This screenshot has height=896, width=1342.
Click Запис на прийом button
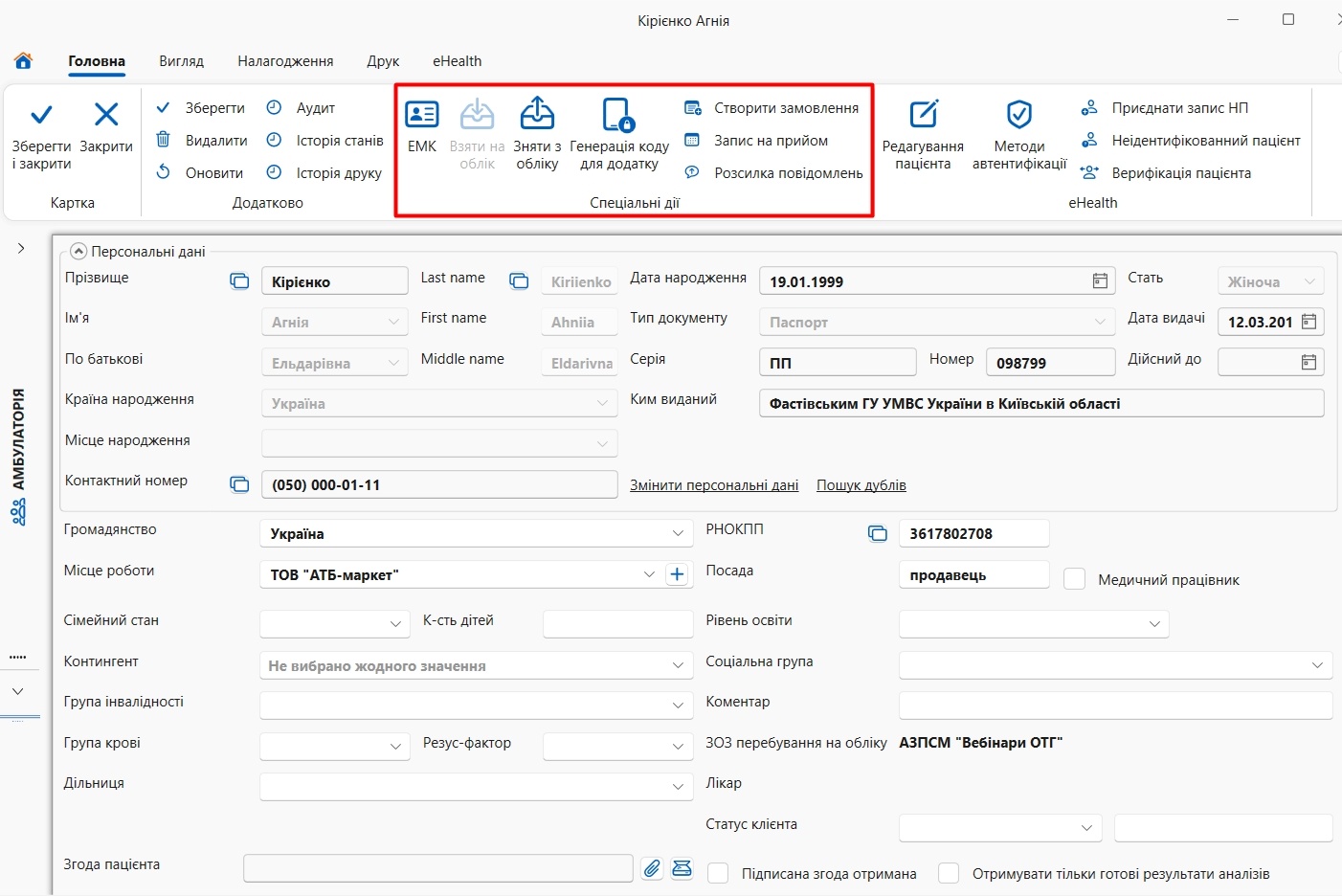click(757, 141)
